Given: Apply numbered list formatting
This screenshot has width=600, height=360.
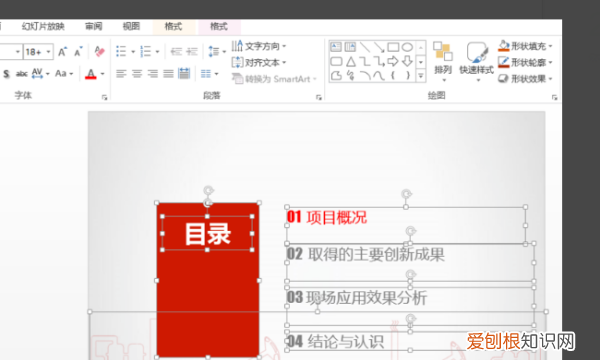Looking at the screenshot, I should tap(145, 51).
